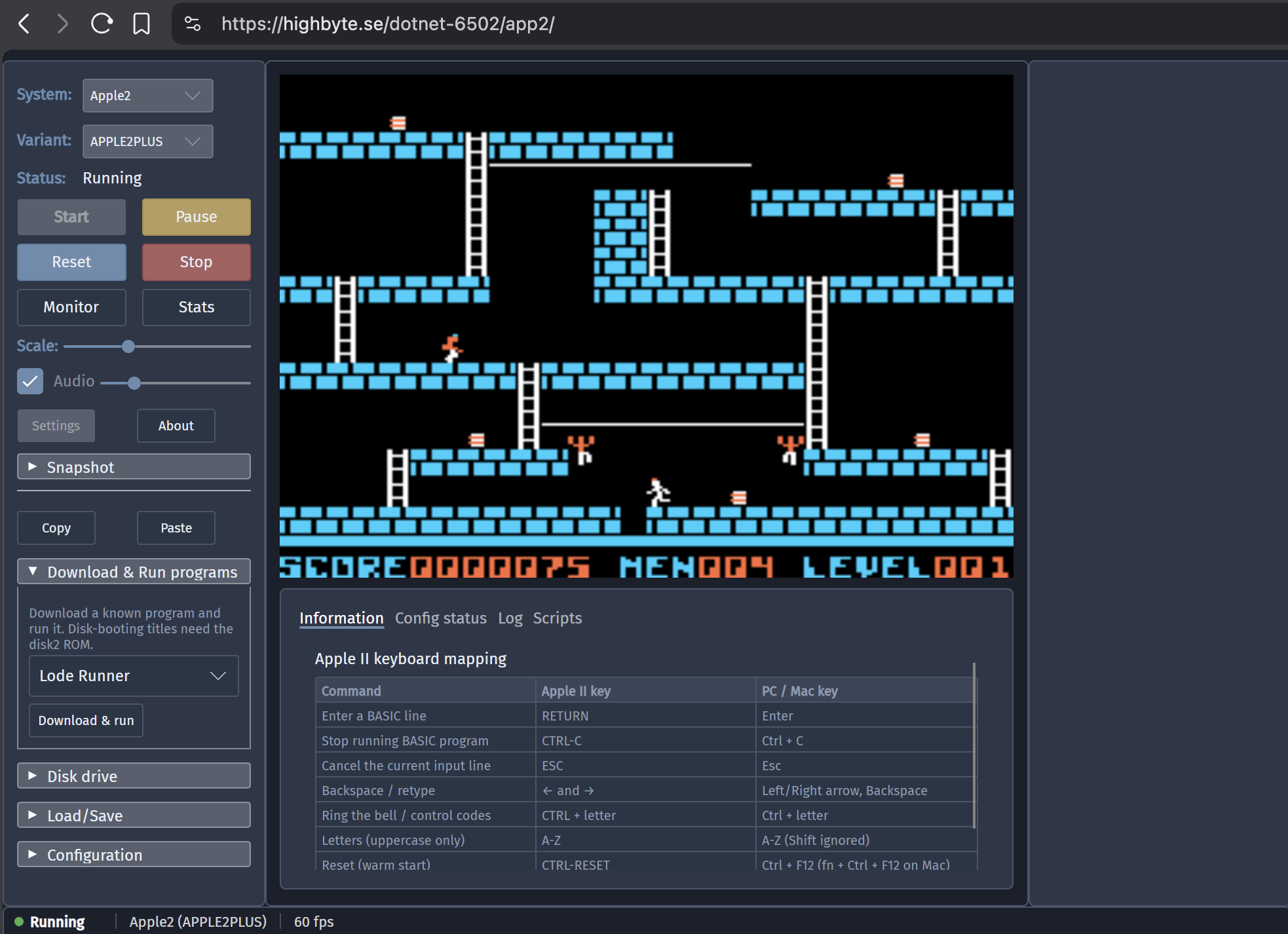Expand the Disk drive section

coord(134,776)
